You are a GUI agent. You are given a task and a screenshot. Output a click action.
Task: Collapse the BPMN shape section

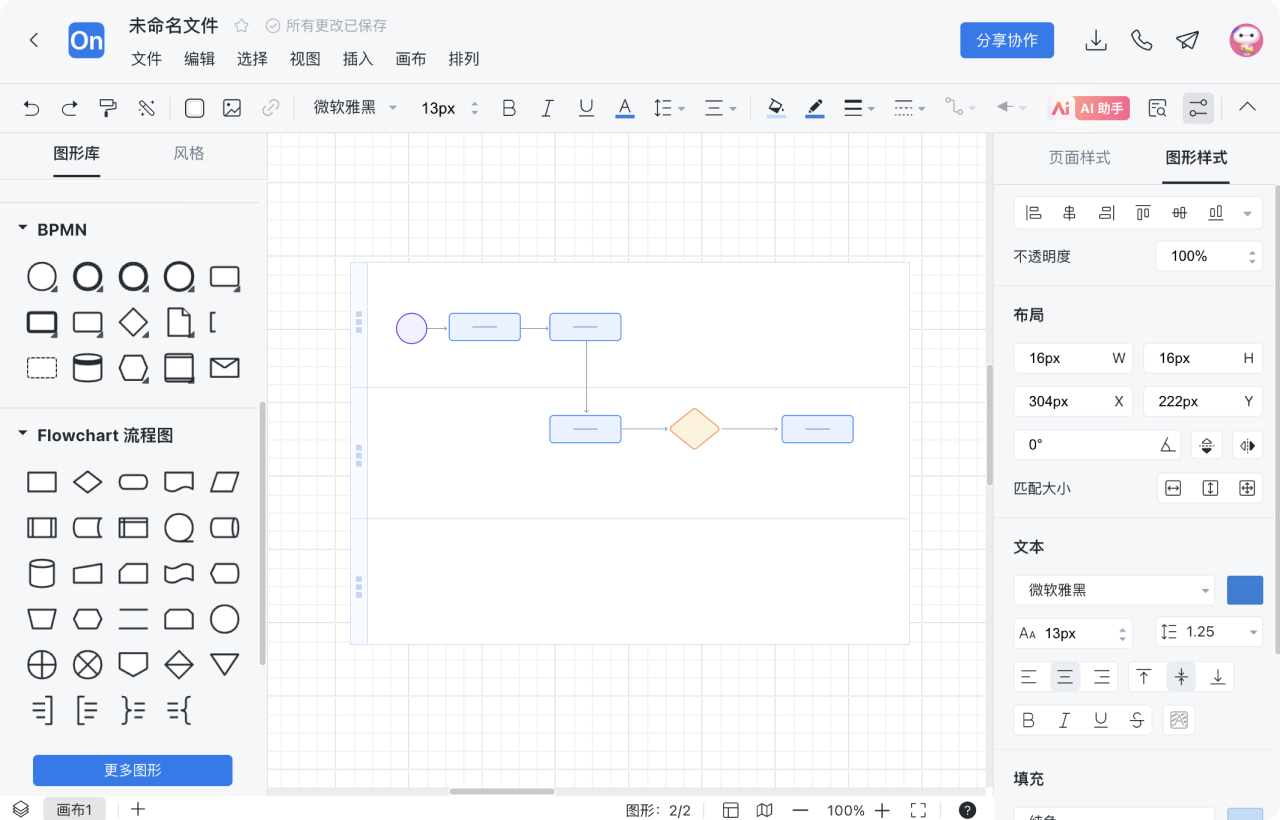click(23, 229)
